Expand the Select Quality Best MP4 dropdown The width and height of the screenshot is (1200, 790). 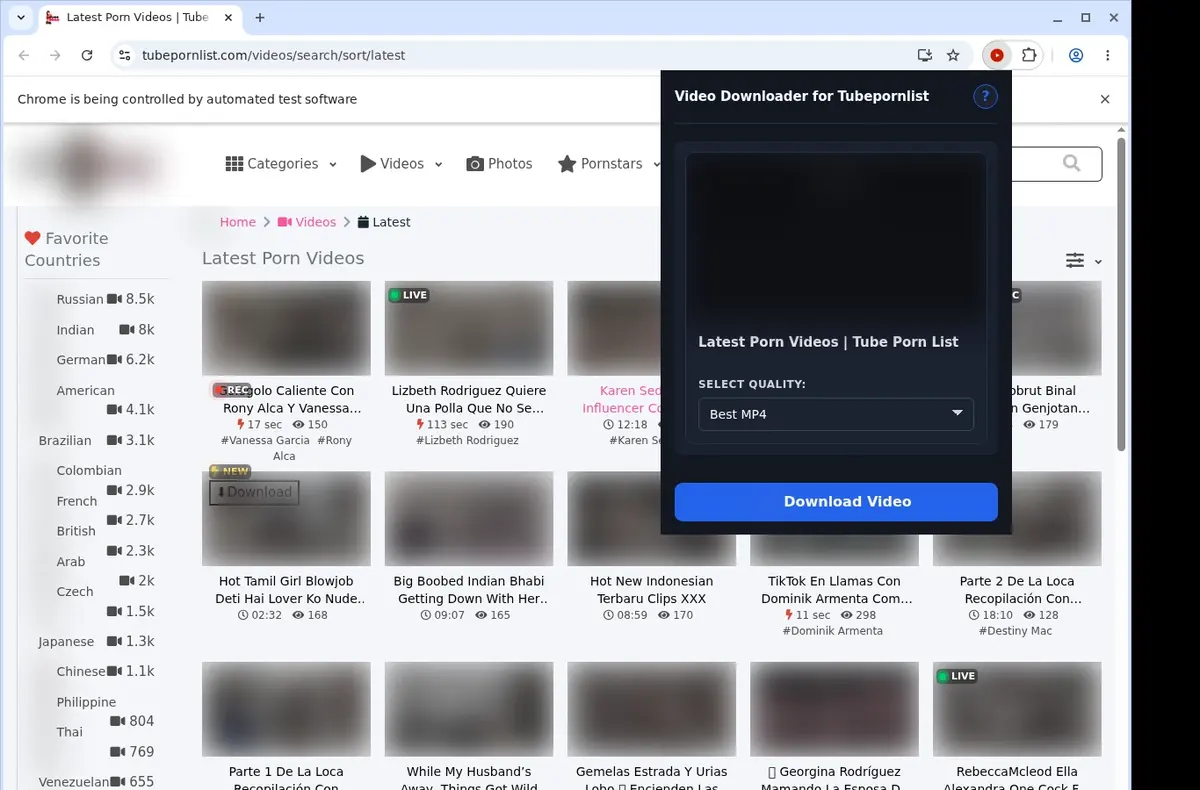836,414
